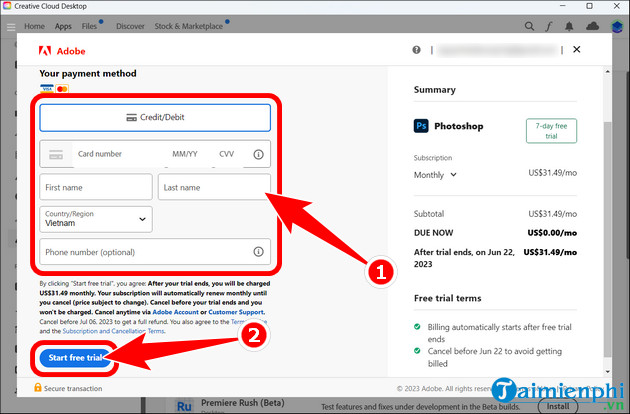Open Stock & Marketplace tab
Screen dimensions: 630x414
[188, 26]
